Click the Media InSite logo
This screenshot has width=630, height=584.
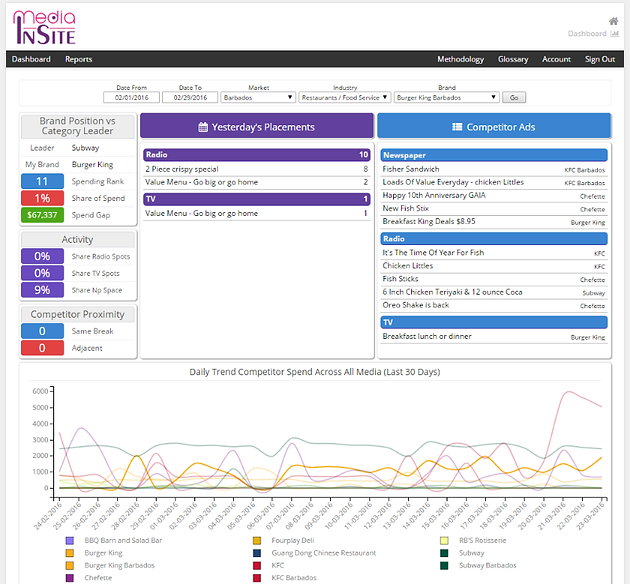click(44, 27)
